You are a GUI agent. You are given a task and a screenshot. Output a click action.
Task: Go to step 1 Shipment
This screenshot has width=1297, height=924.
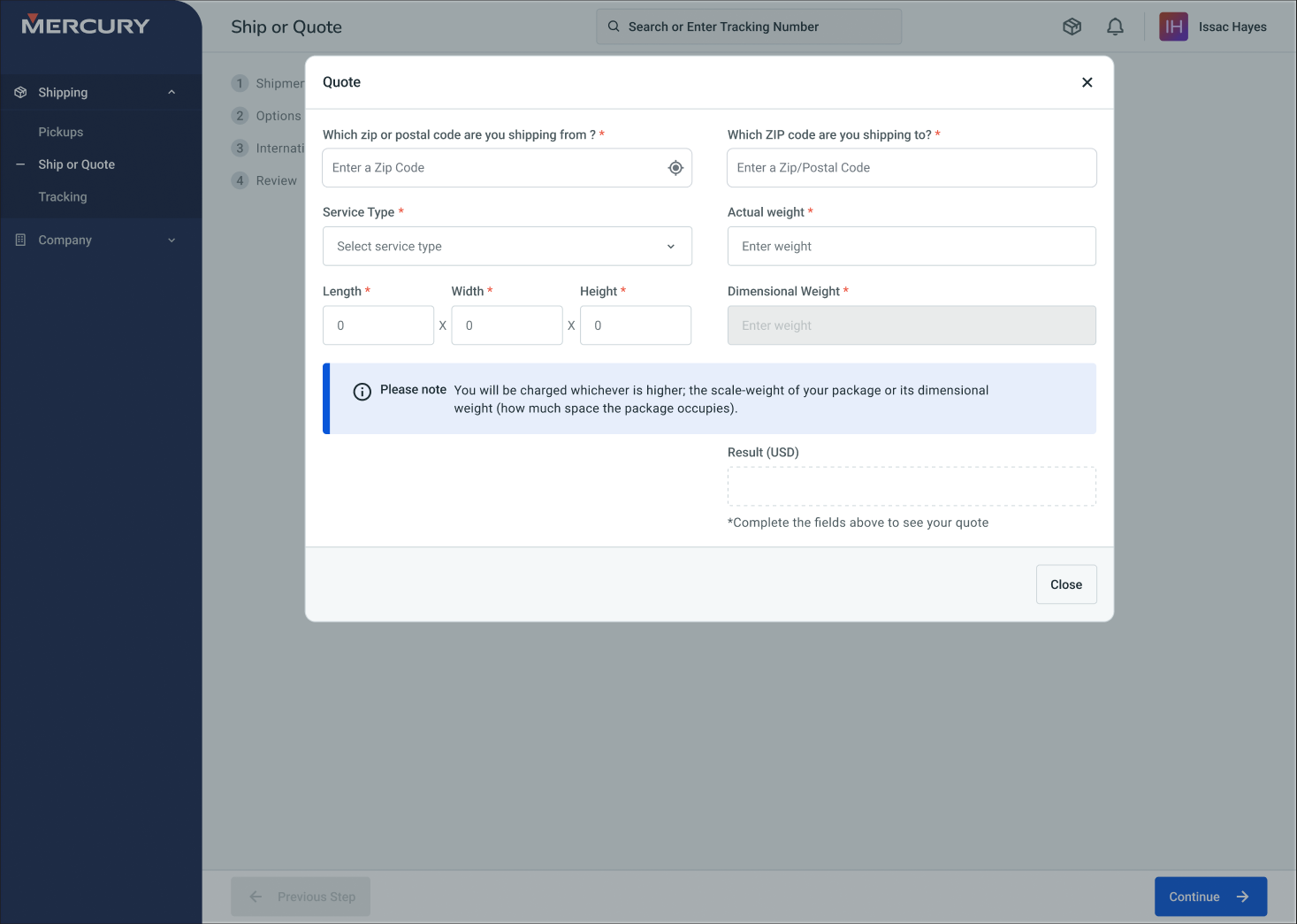(268, 83)
